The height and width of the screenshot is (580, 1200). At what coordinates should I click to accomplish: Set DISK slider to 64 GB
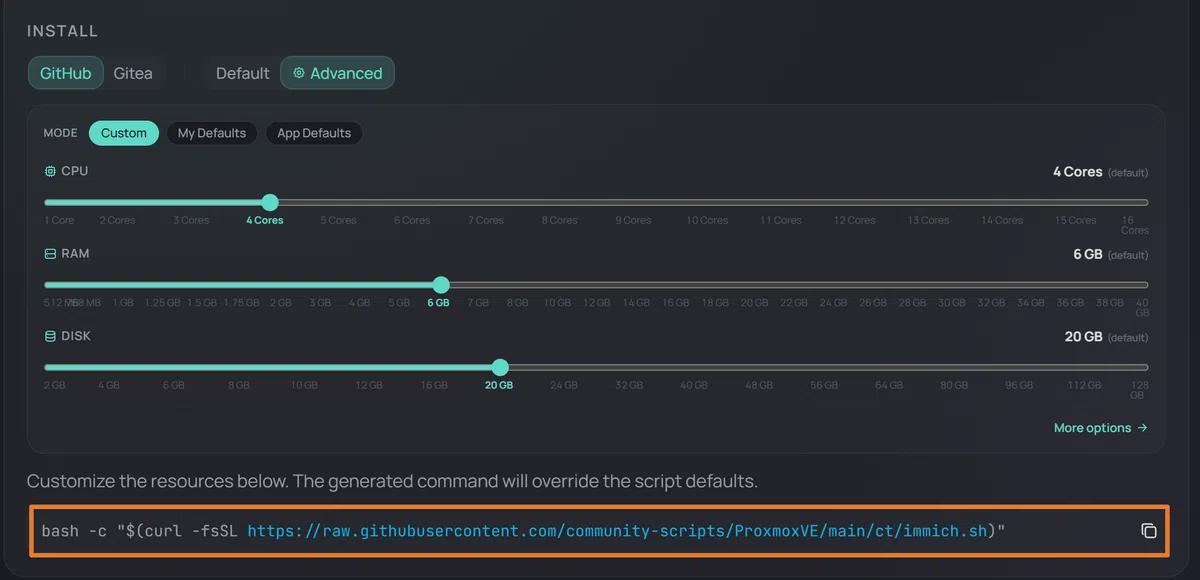[x=889, y=368]
